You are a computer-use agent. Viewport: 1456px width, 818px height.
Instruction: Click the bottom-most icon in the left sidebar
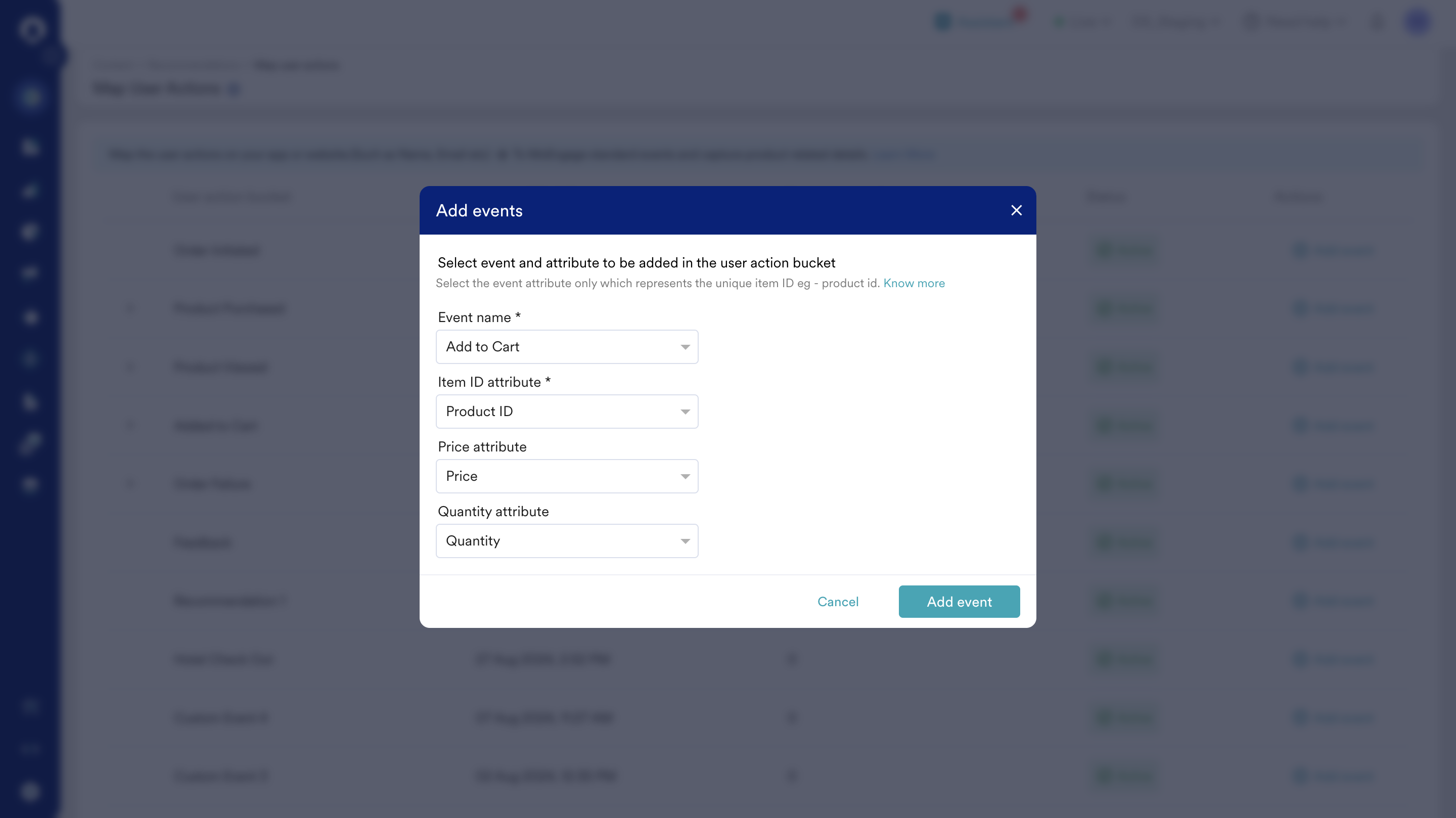(30, 791)
